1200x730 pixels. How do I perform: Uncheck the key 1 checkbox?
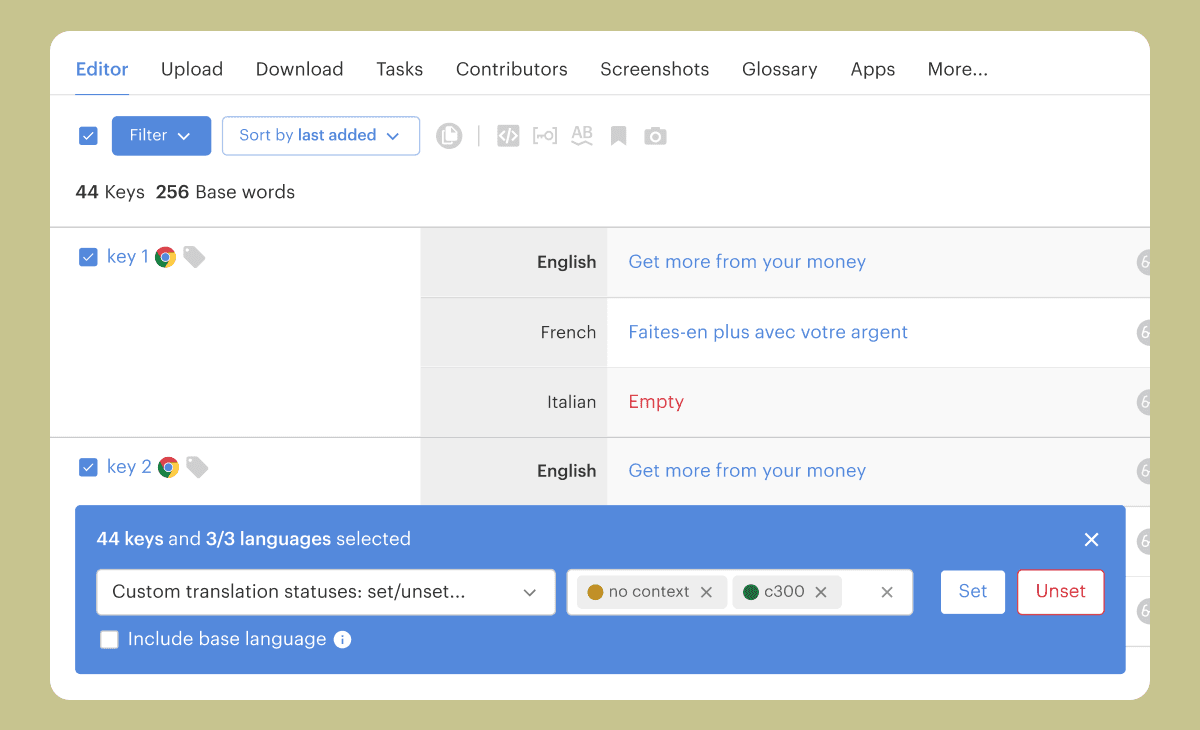click(88, 257)
